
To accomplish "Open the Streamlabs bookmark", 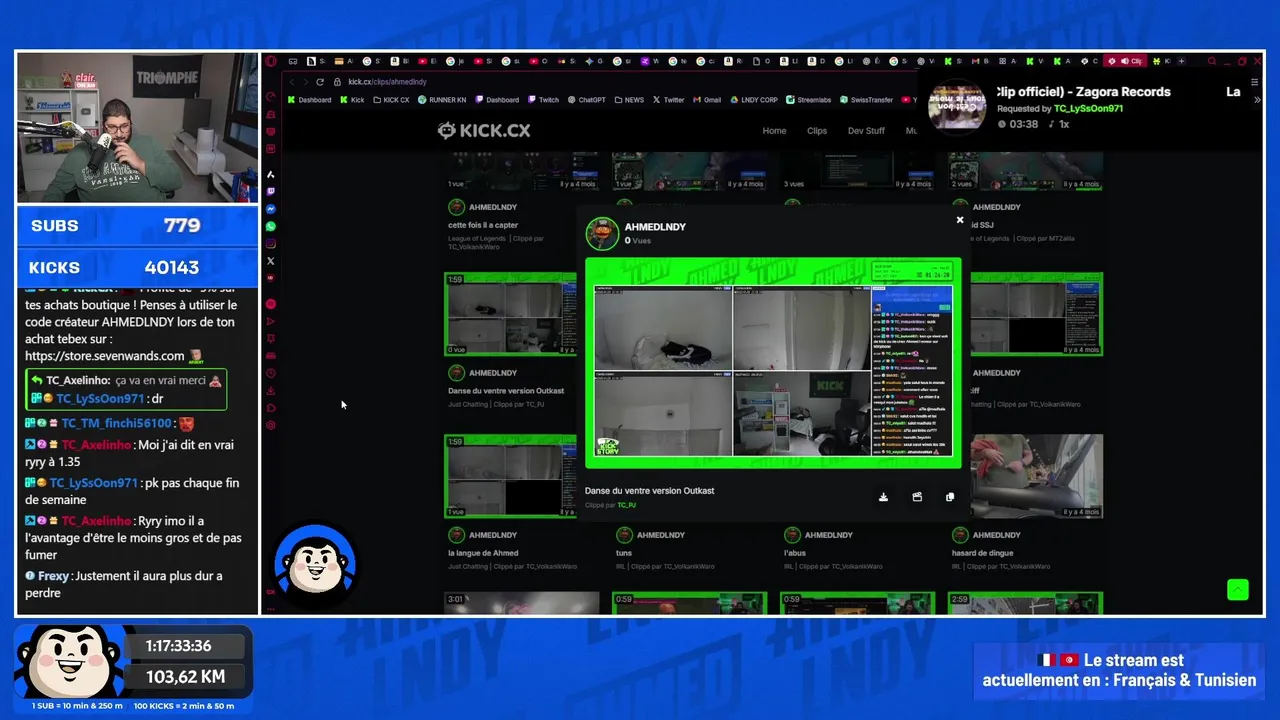I will click(x=809, y=100).
